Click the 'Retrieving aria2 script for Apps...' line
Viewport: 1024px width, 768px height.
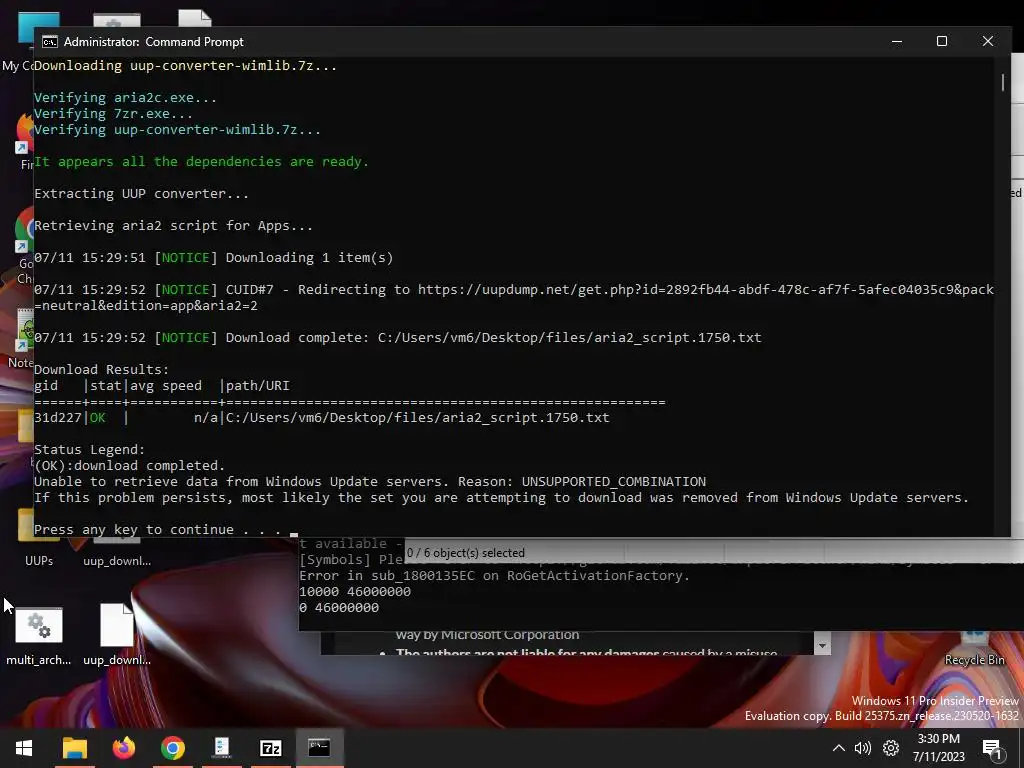coord(173,226)
